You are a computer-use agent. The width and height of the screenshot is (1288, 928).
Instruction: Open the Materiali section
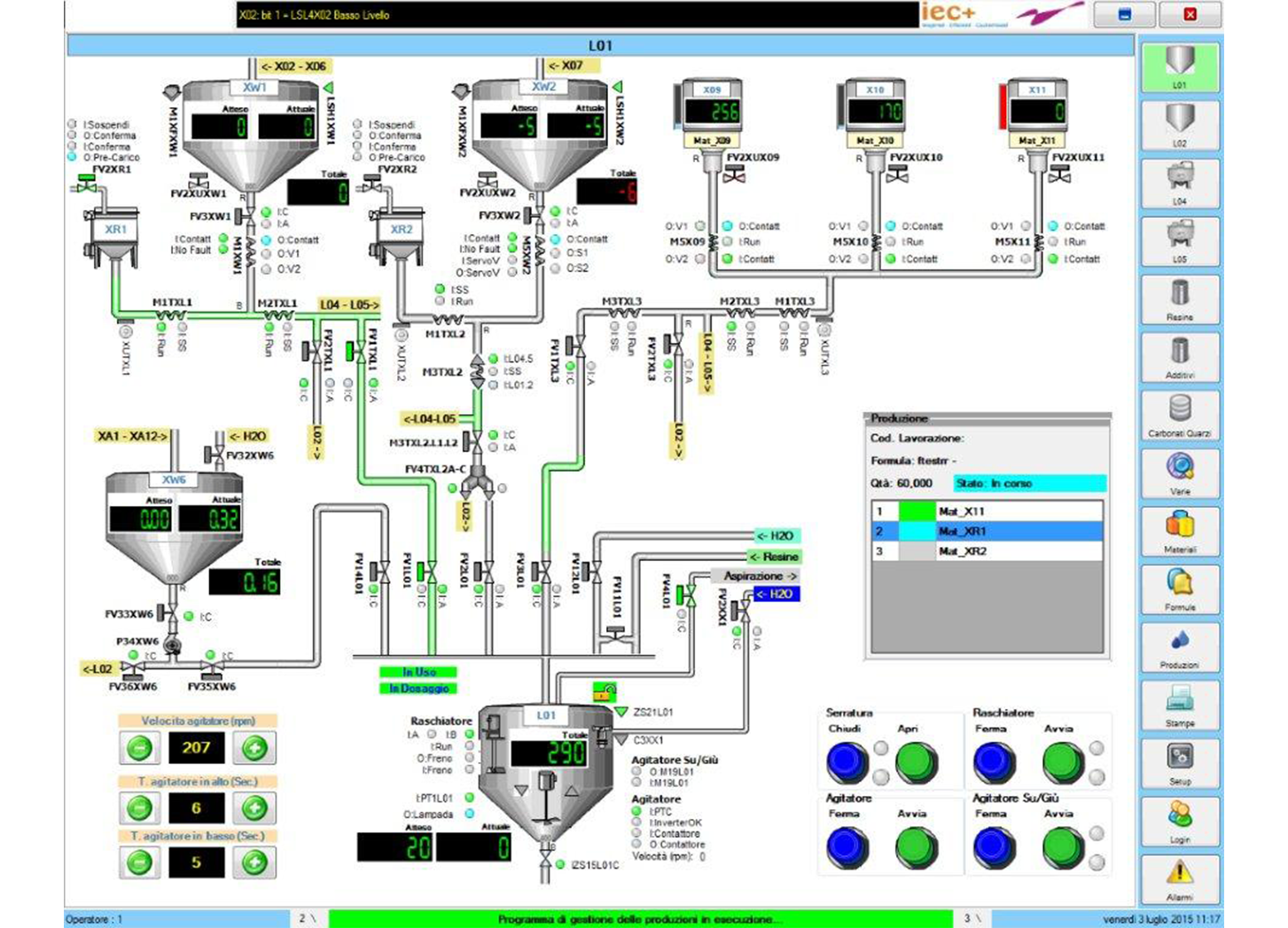[x=1179, y=529]
